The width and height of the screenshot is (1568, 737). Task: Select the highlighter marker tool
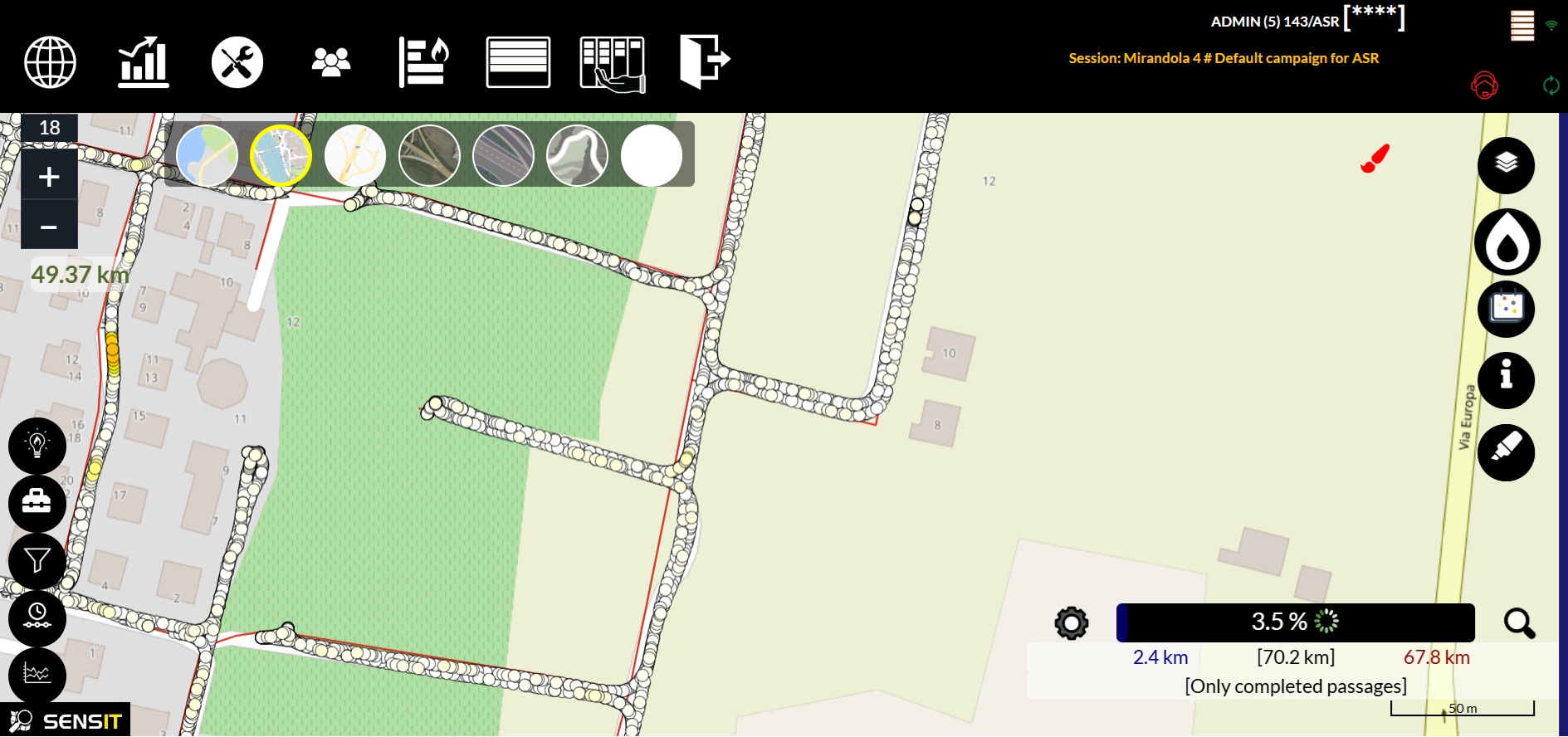1506,452
